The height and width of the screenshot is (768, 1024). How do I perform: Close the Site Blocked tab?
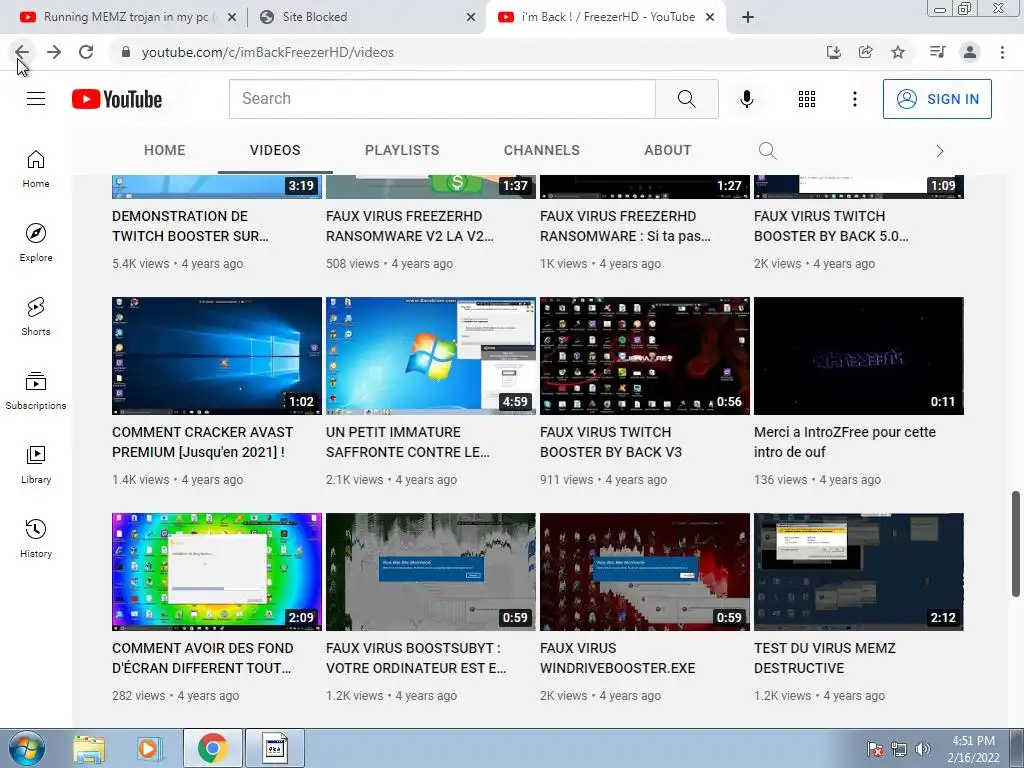[471, 18]
